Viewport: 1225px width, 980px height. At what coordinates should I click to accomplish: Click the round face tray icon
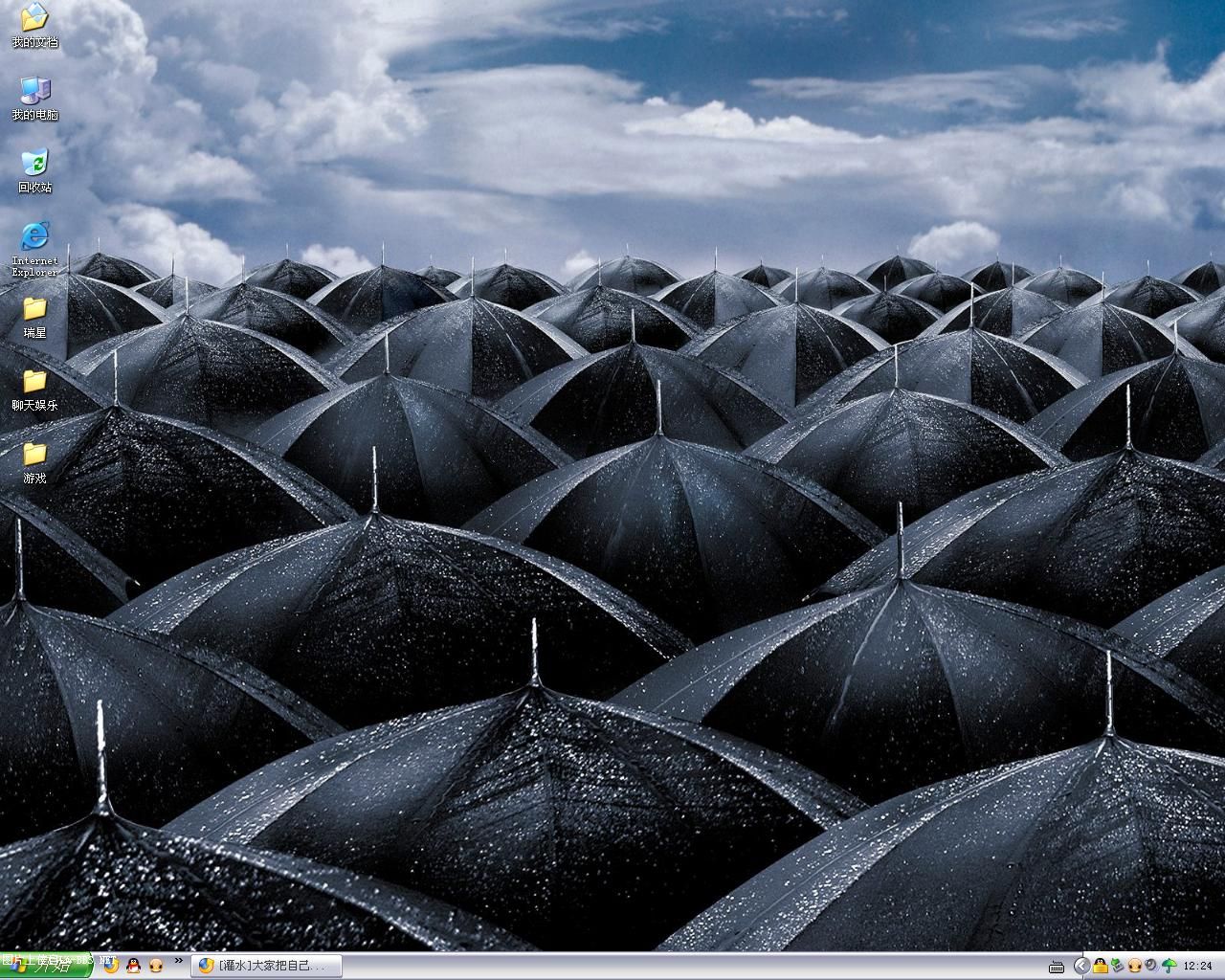1134,966
